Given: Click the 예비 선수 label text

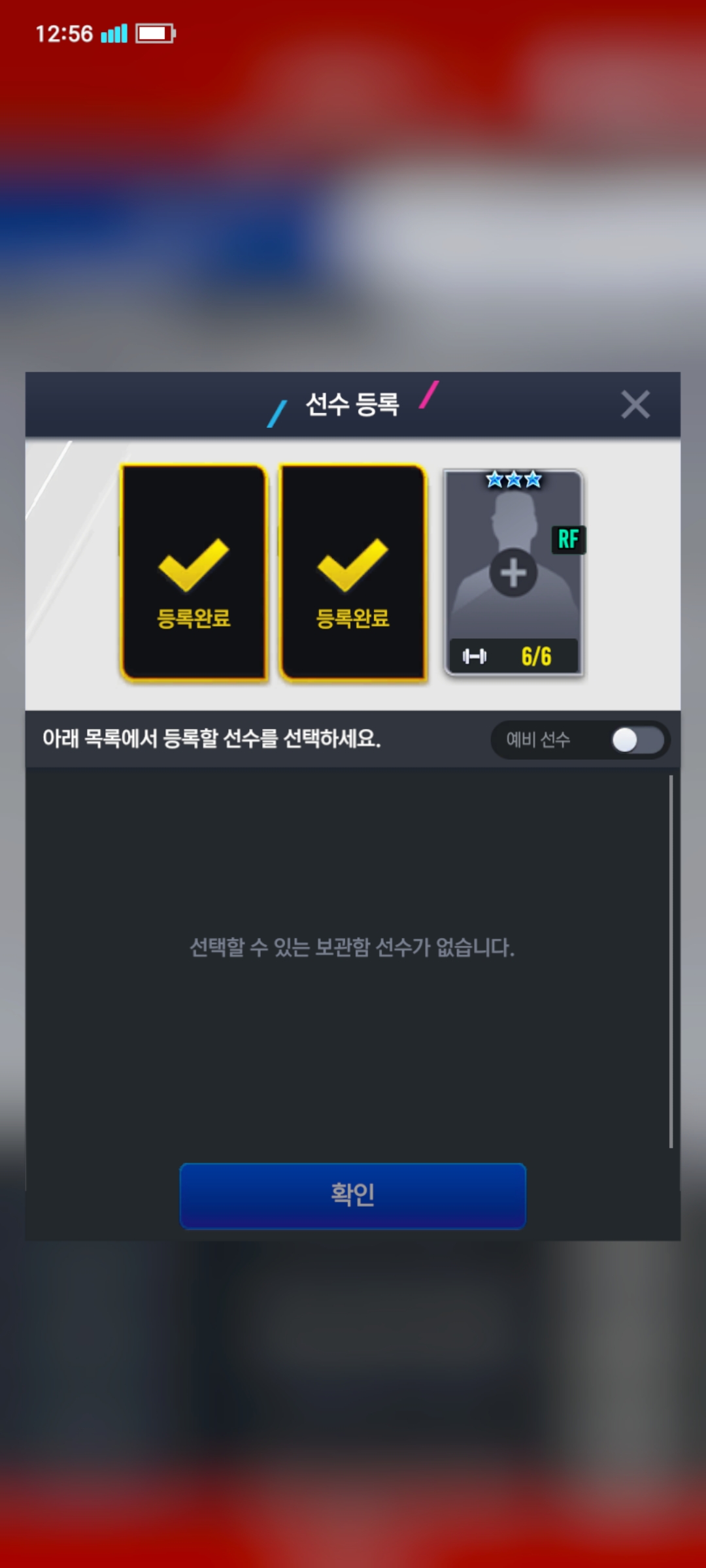Looking at the screenshot, I should [x=538, y=740].
